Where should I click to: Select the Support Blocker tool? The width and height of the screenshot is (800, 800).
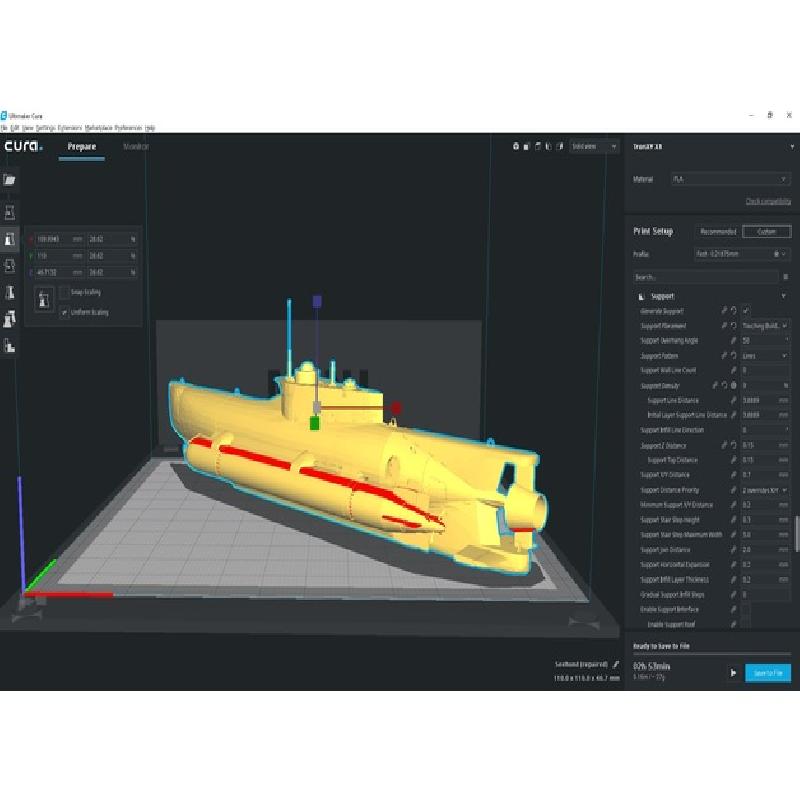coord(10,346)
